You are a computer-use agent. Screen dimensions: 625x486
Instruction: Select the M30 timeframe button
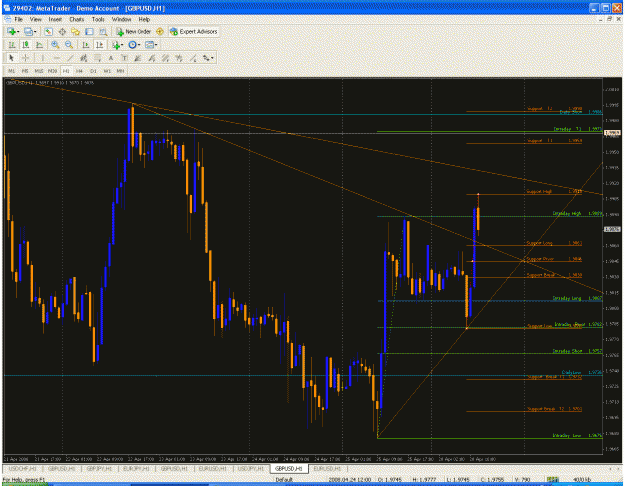point(52,71)
